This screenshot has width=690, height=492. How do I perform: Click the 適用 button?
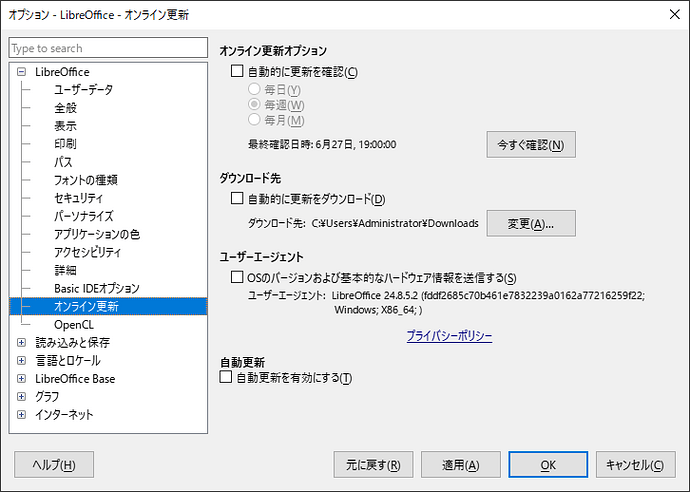461,465
